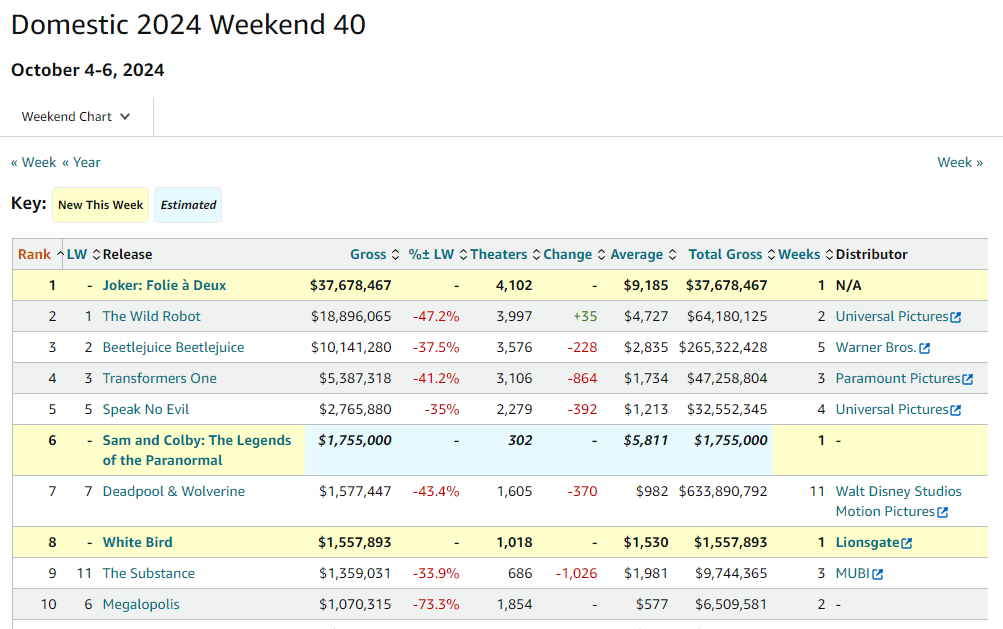
Task: Click the Distributor column header
Action: [x=871, y=255]
